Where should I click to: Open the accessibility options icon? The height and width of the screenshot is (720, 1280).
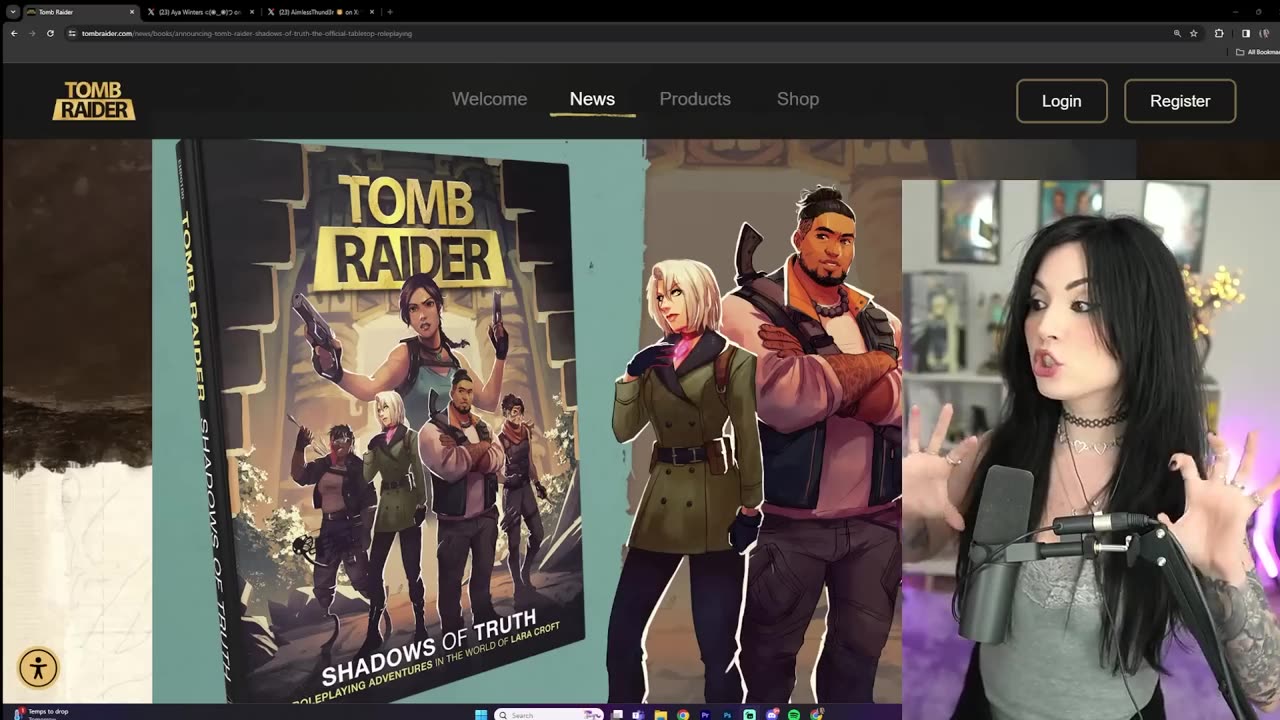(38, 668)
